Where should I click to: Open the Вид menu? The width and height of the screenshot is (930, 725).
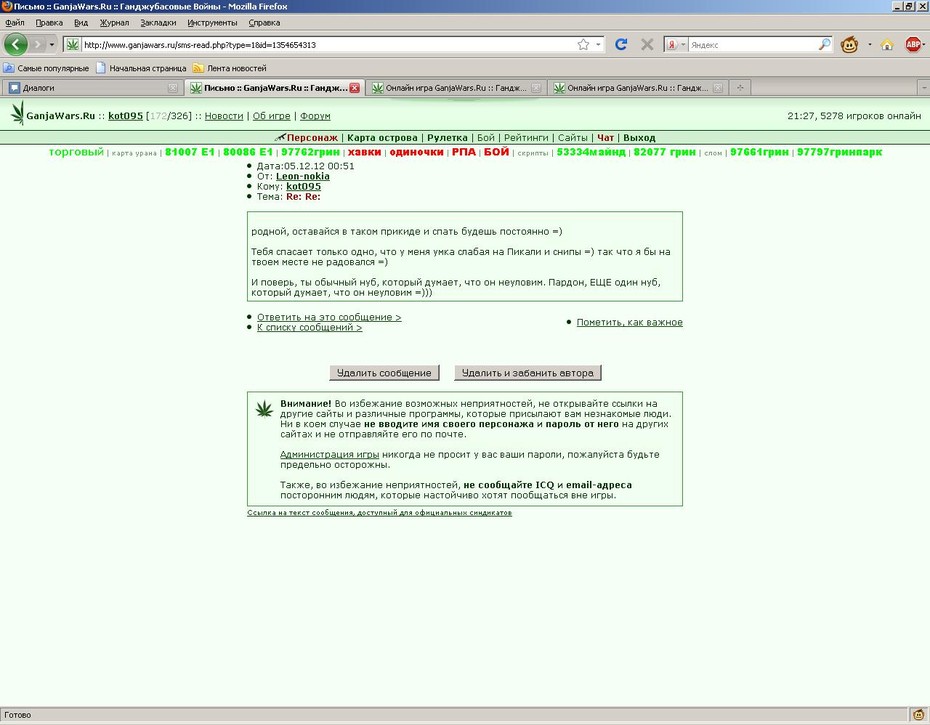pyautogui.click(x=81, y=23)
